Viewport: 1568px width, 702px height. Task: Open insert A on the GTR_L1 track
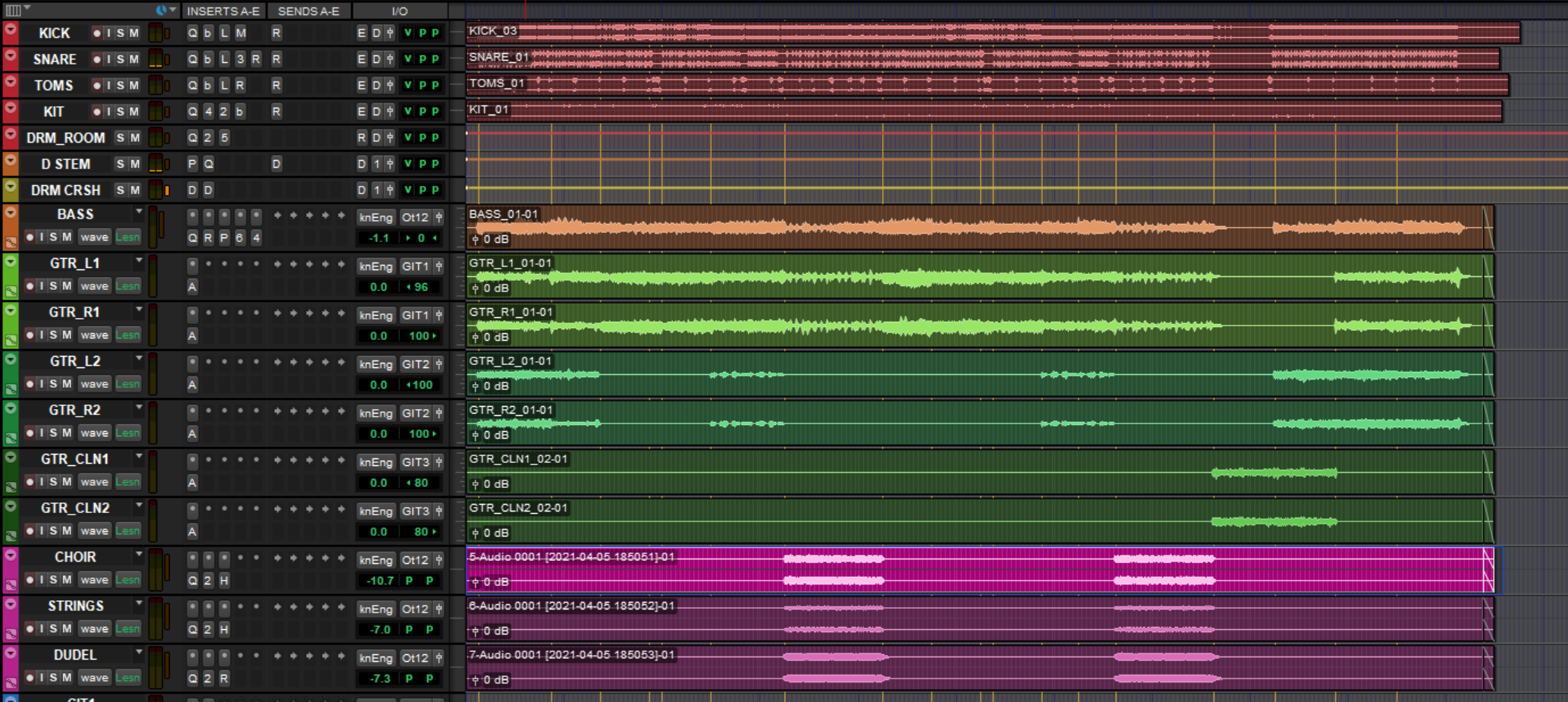tap(192, 287)
